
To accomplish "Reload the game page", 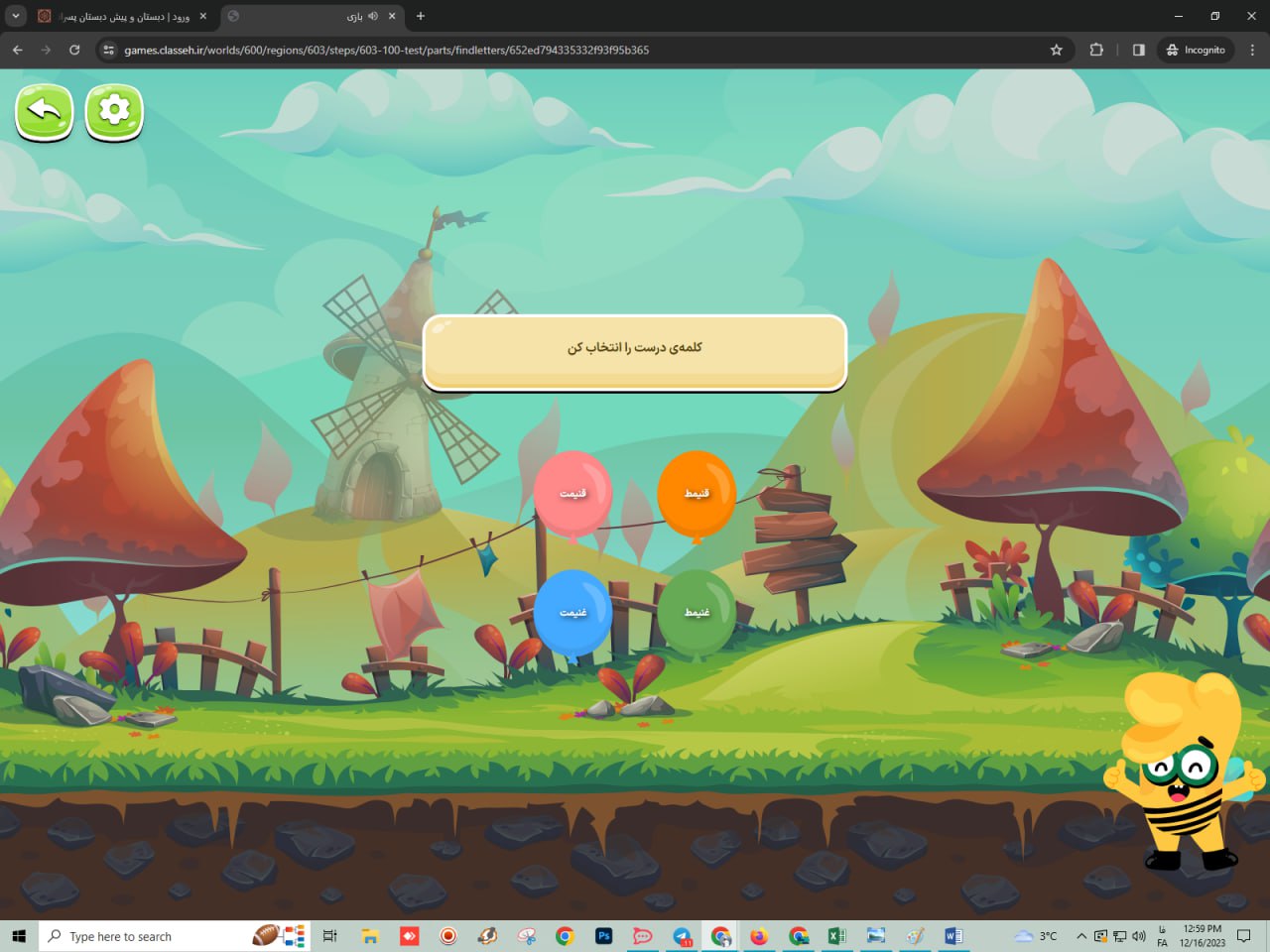I will click(74, 50).
